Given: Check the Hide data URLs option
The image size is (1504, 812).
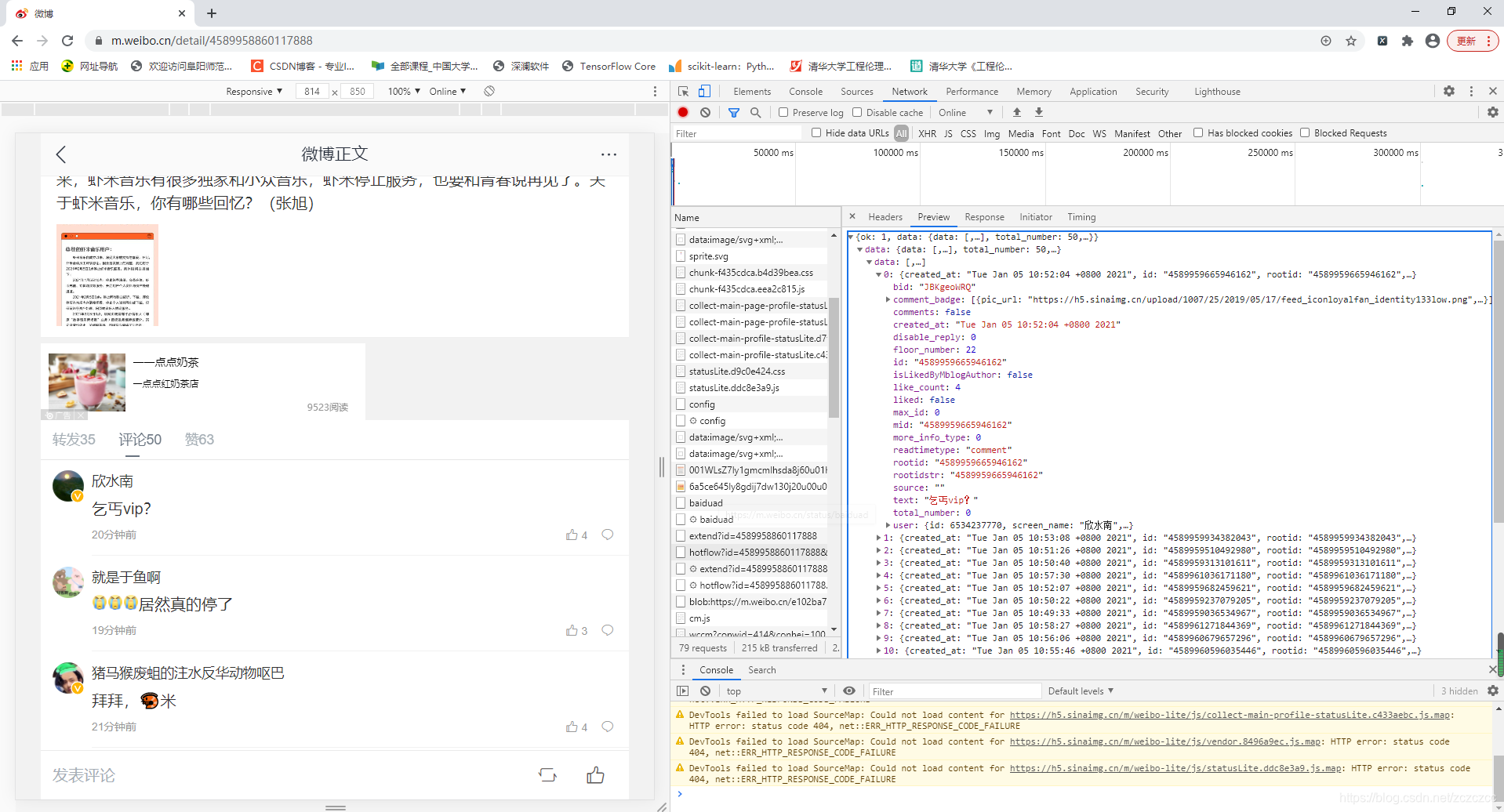Looking at the screenshot, I should (x=816, y=132).
